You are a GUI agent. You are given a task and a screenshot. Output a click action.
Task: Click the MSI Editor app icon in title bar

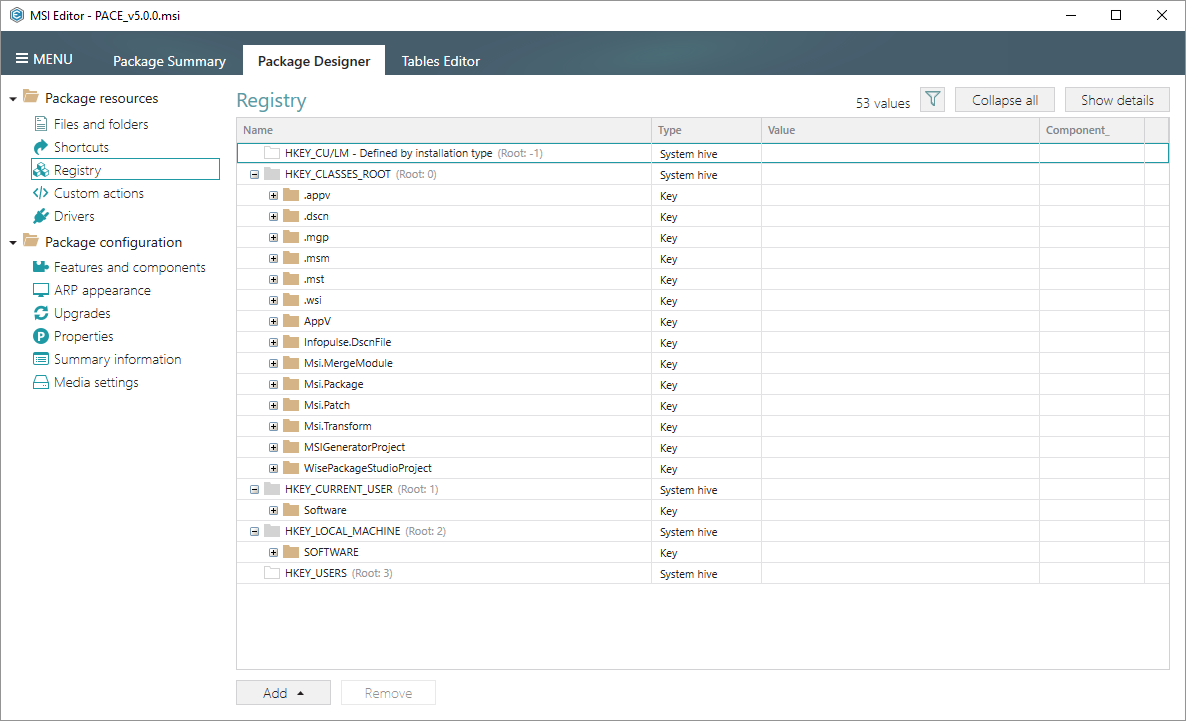pos(17,15)
